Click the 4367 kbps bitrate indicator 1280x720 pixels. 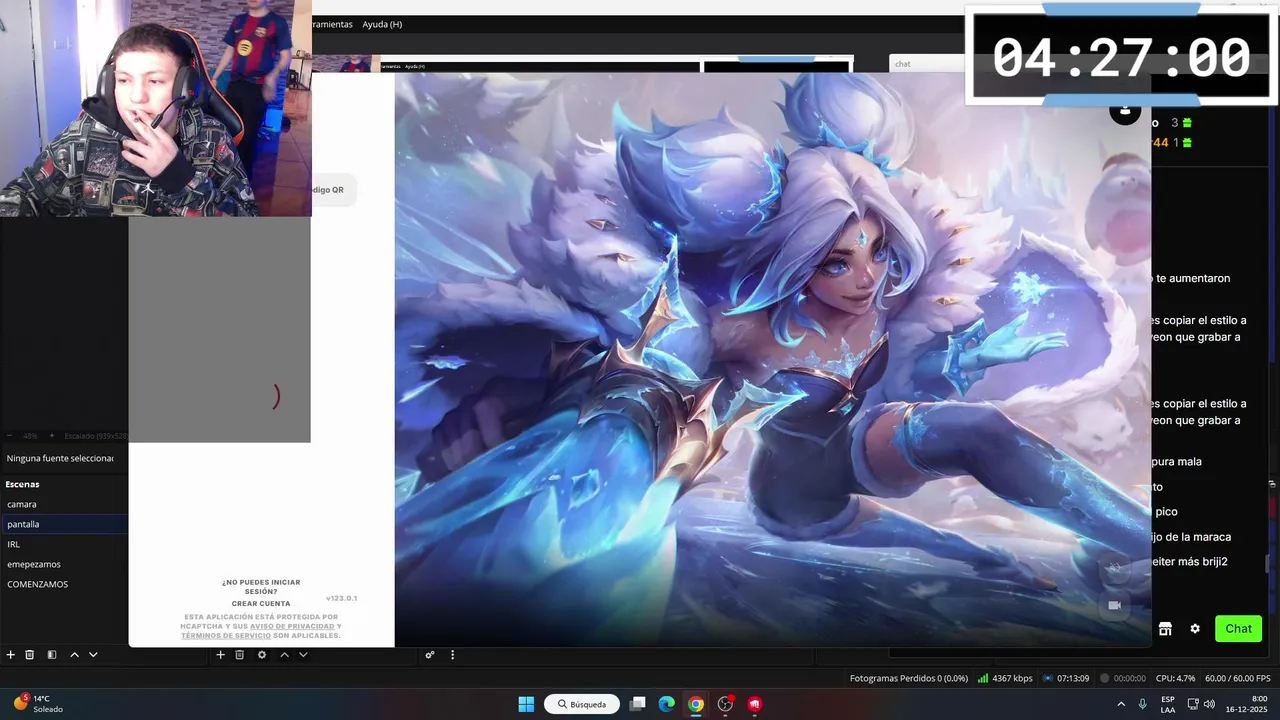click(x=1005, y=678)
